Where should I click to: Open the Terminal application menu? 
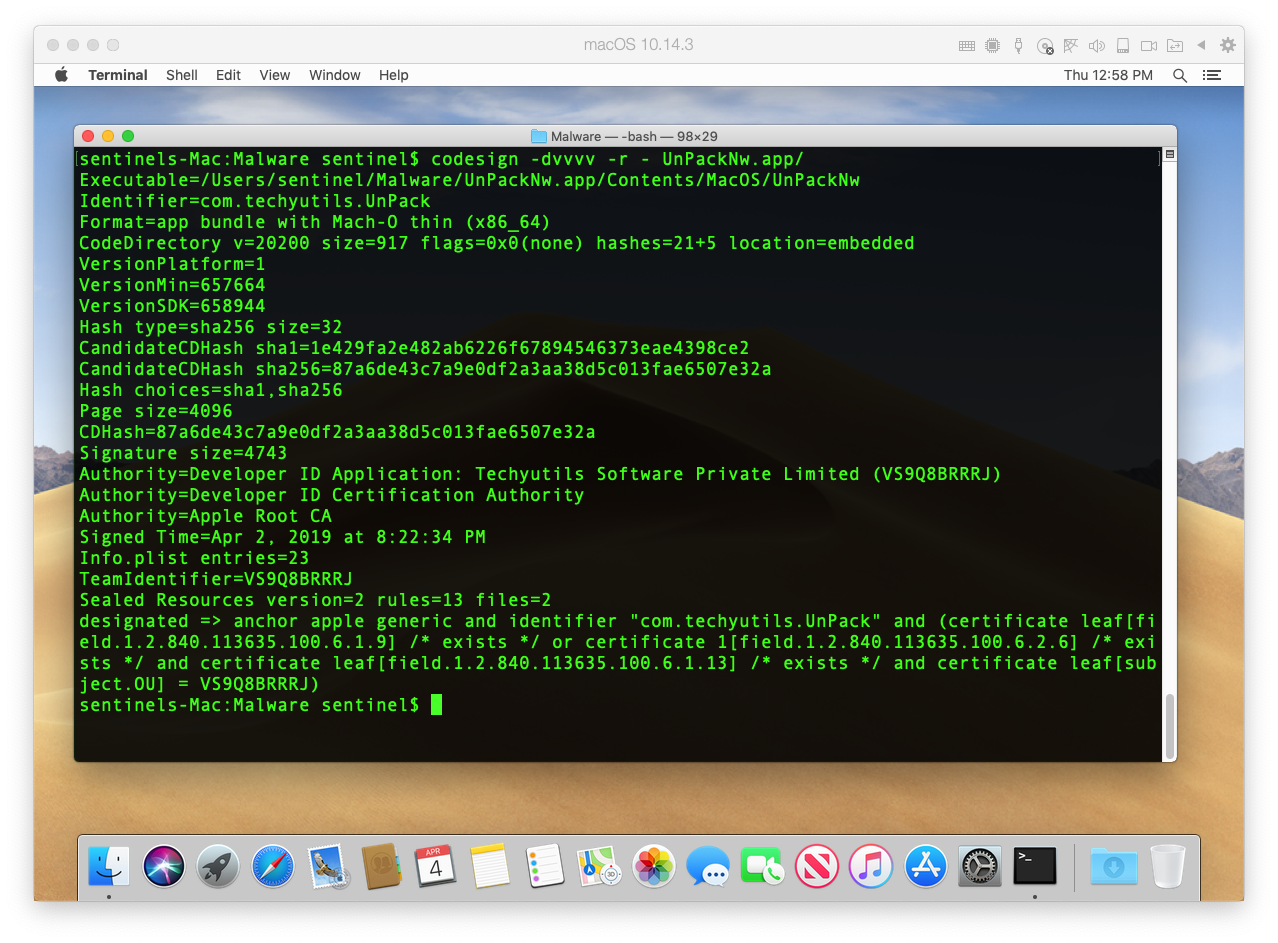(118, 75)
